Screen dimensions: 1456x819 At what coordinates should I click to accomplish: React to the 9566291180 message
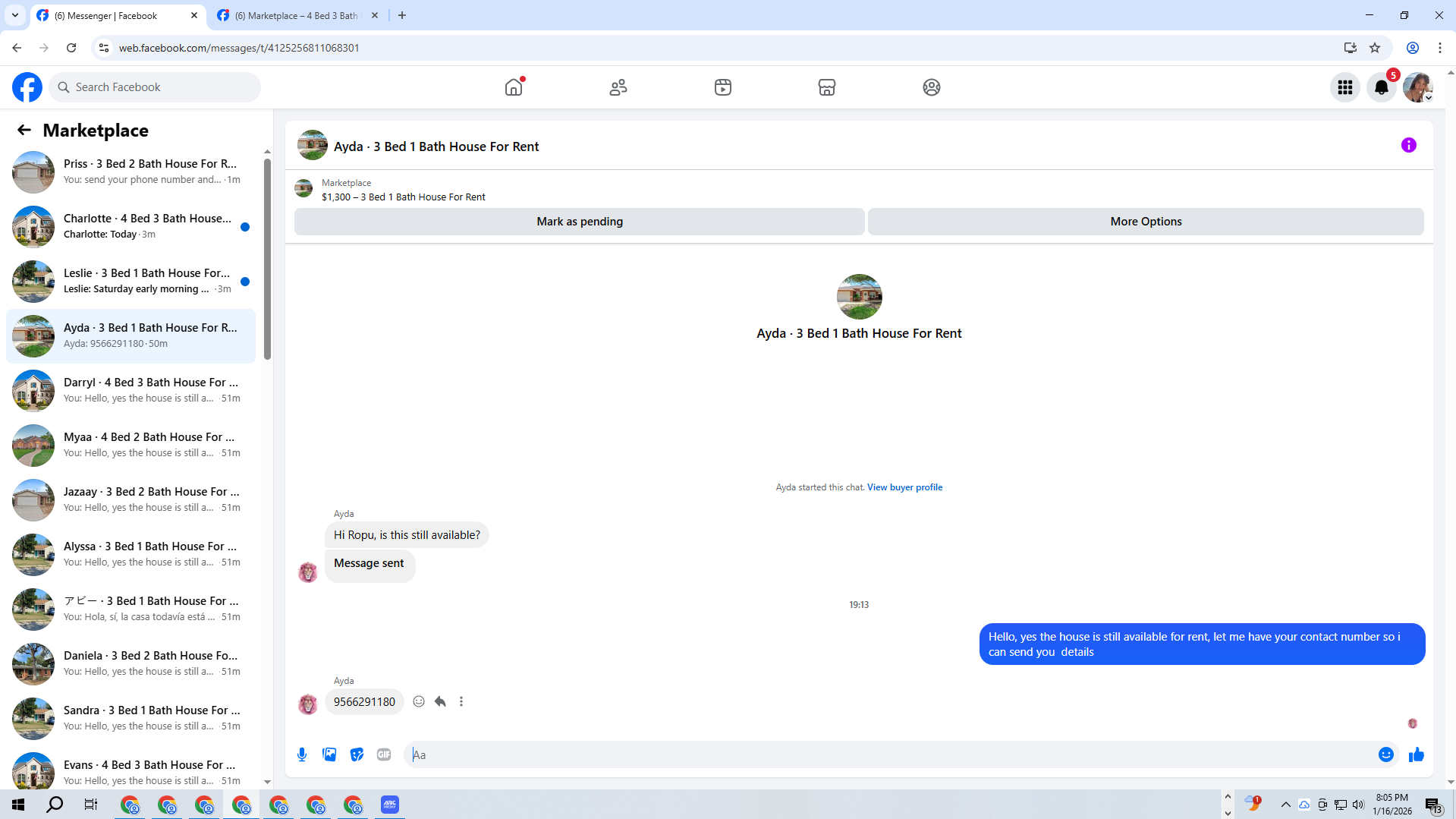(419, 701)
